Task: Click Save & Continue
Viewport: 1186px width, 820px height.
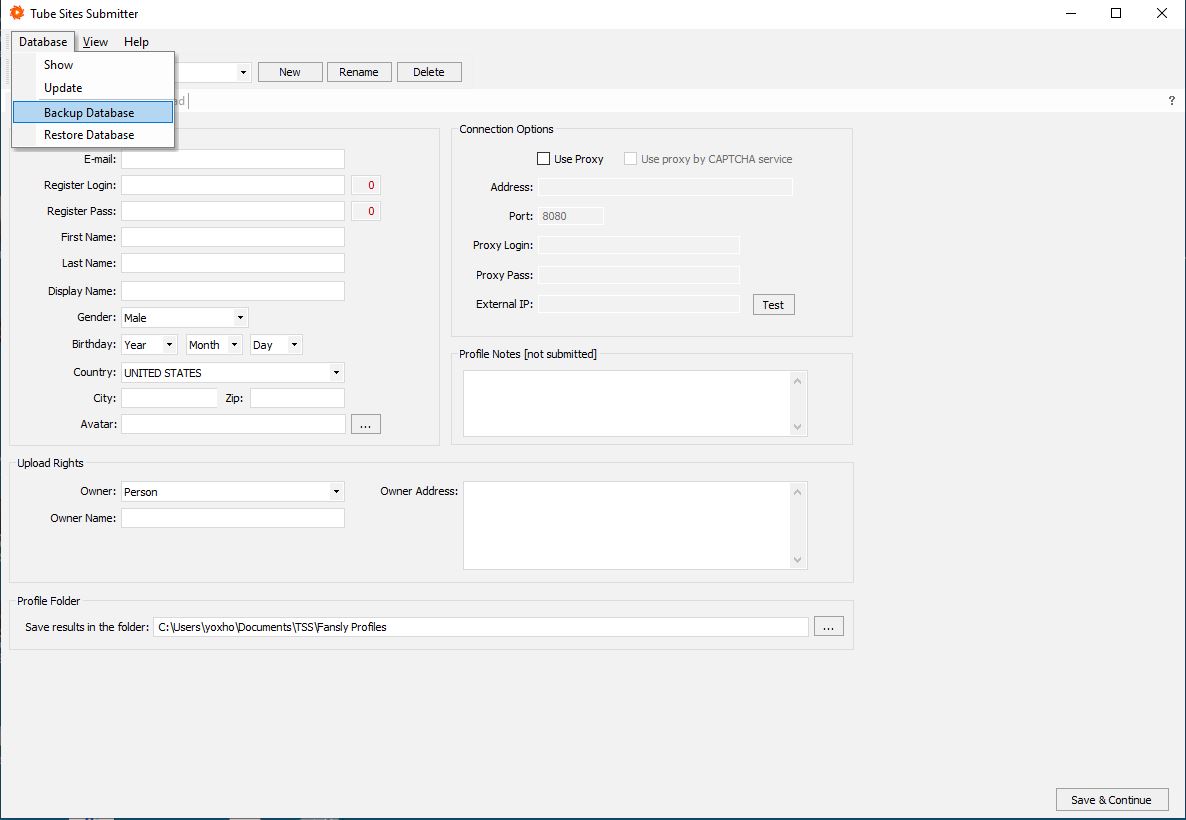Action: tap(1111, 799)
